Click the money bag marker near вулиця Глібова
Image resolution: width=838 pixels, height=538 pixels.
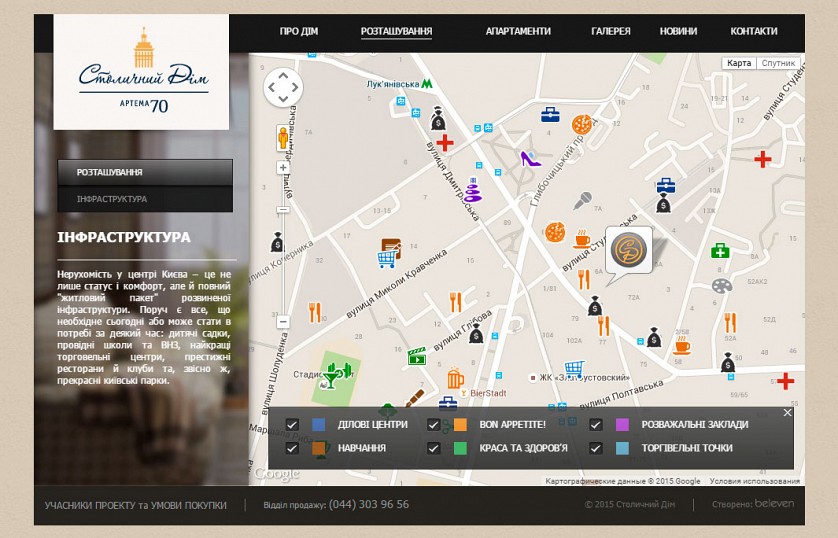pos(476,333)
